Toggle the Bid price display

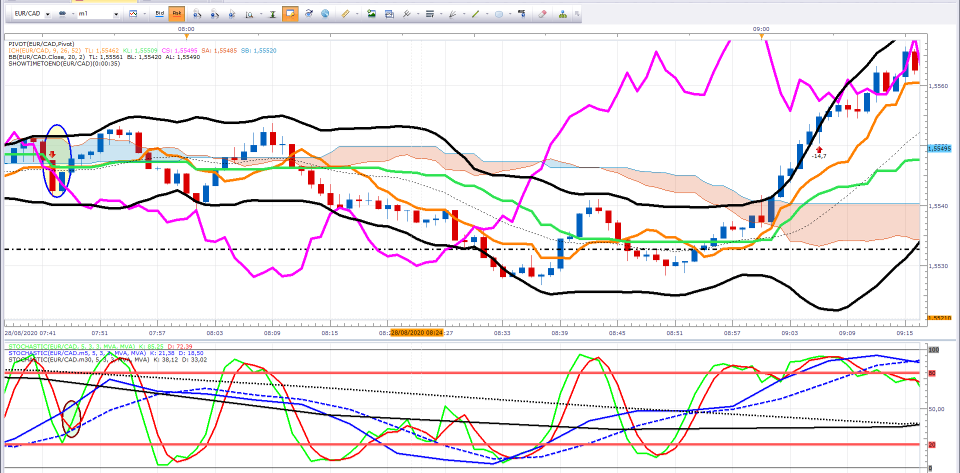coord(160,13)
